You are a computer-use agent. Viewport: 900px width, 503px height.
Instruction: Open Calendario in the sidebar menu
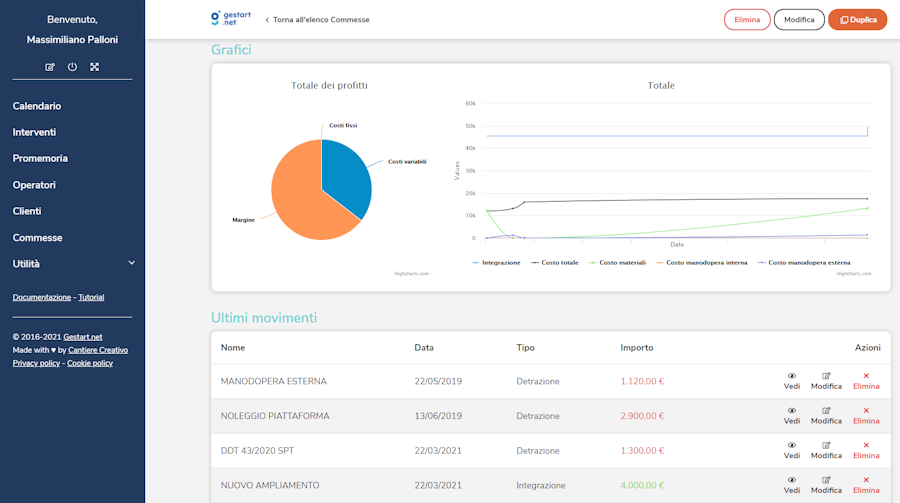(x=37, y=106)
